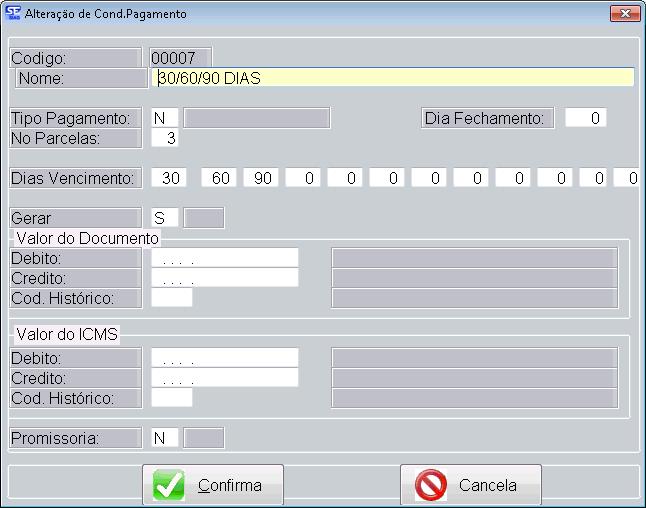This screenshot has height=508, width=646.
Task: Select third Dias Vencimento field with 90
Action: (x=262, y=178)
